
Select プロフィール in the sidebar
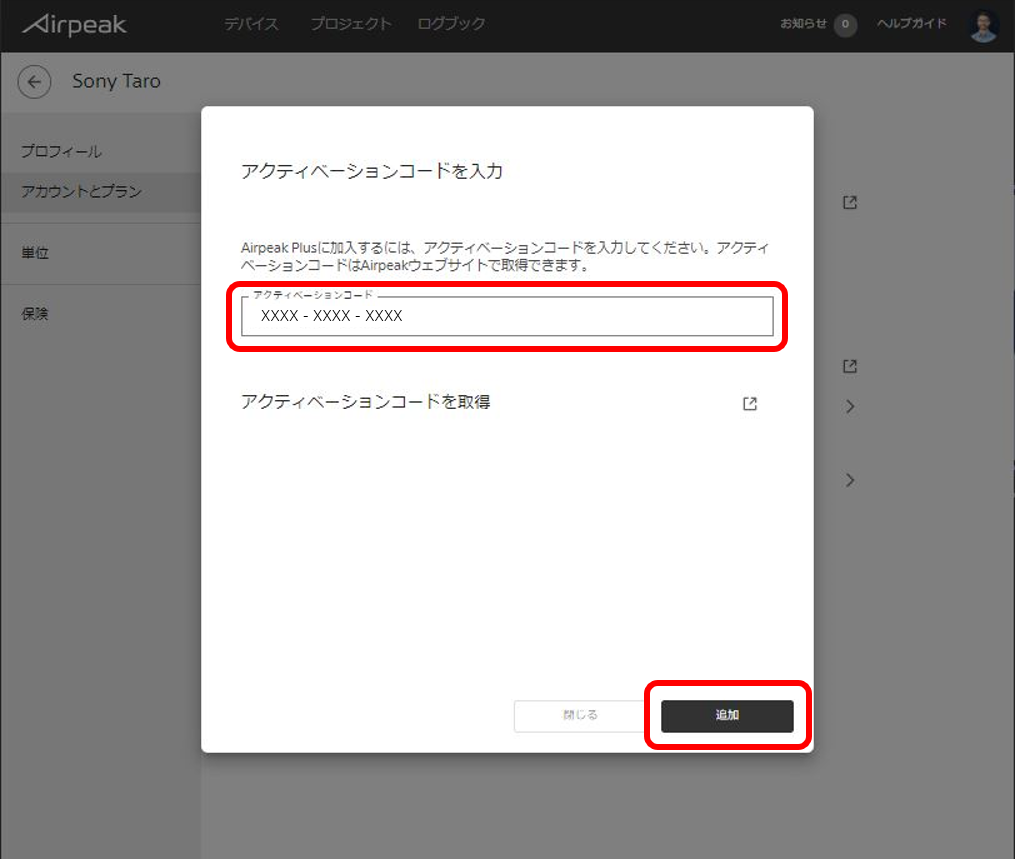62,152
